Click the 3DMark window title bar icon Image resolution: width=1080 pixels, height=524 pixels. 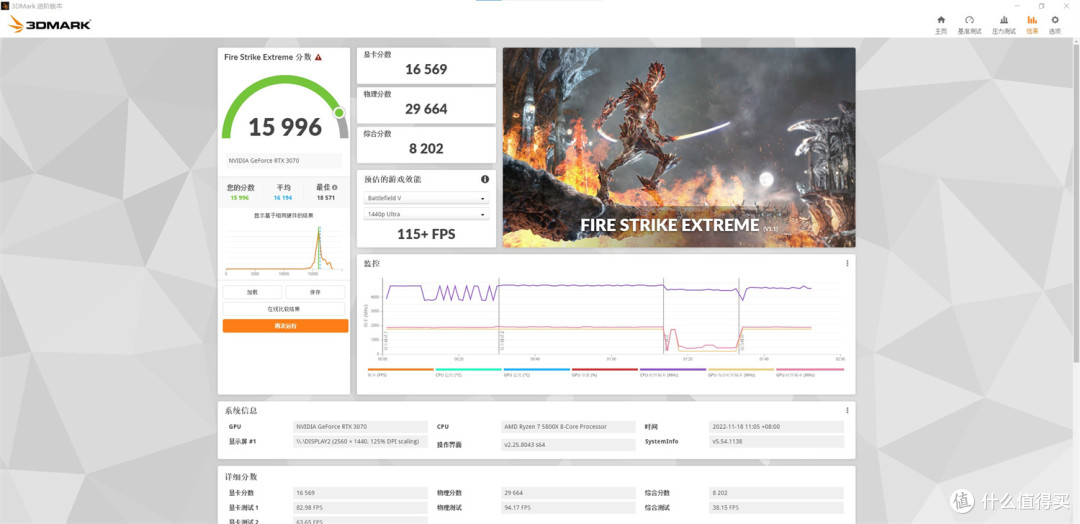5,6
